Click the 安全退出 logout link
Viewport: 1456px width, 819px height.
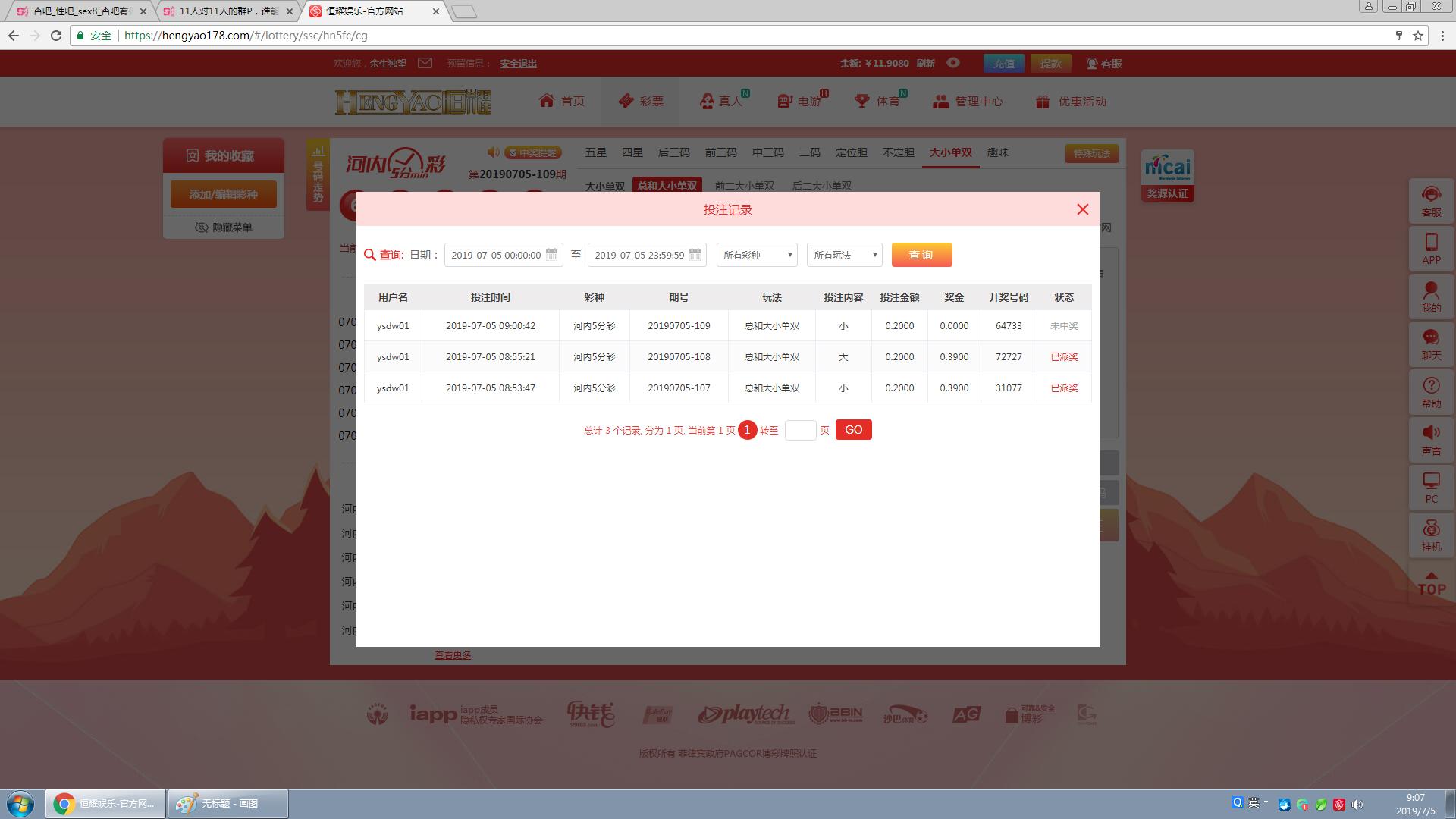tap(518, 64)
